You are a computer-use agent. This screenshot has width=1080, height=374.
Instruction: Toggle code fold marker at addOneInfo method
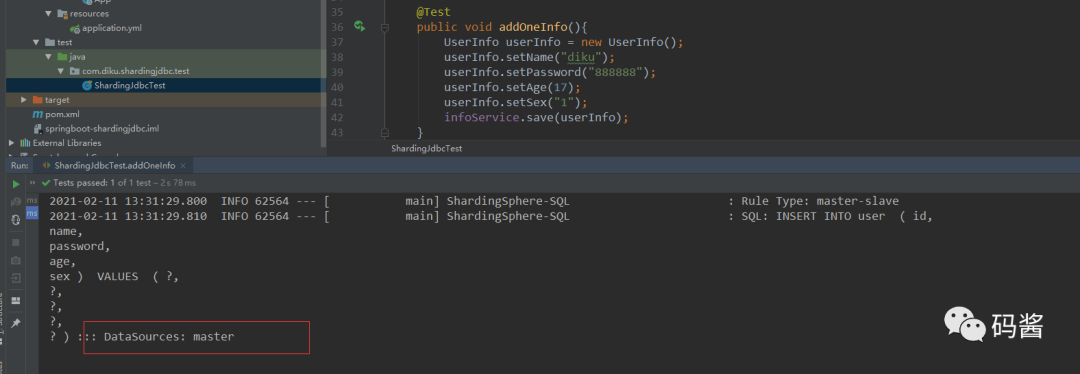[384, 28]
